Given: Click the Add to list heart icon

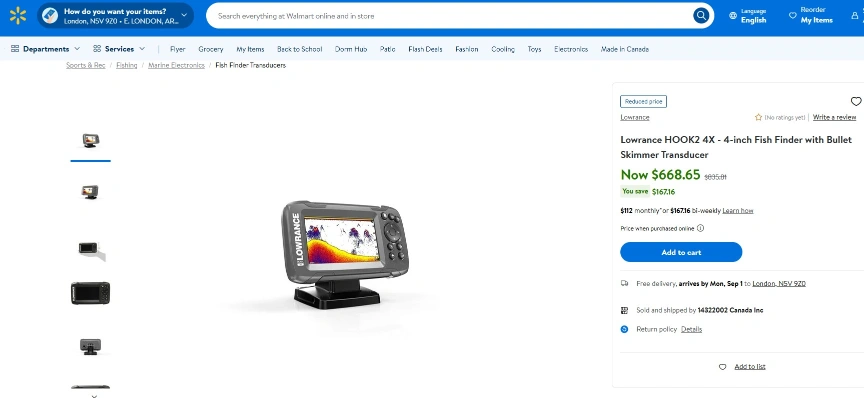Looking at the screenshot, I should point(722,367).
